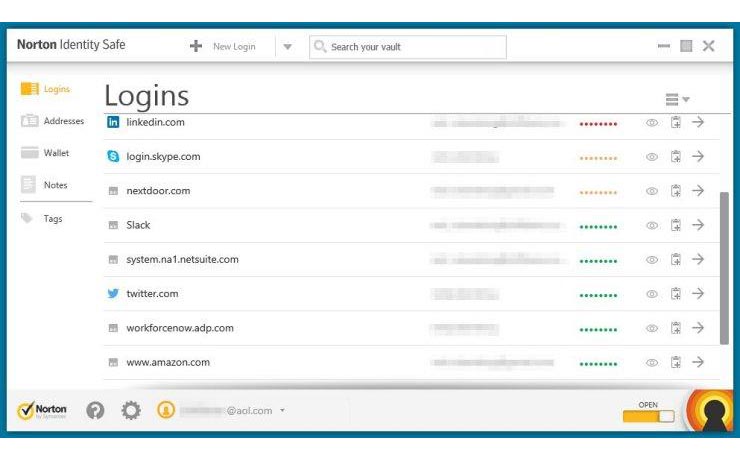This screenshot has width=740, height=460.
Task: Click green password strength dots for Slack
Action: [x=598, y=227]
